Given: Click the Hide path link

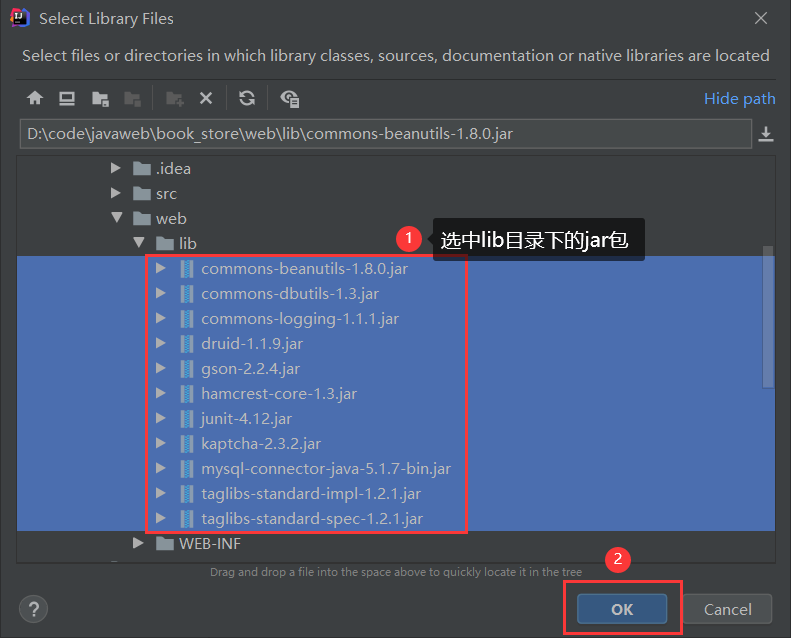Looking at the screenshot, I should click(740, 99).
